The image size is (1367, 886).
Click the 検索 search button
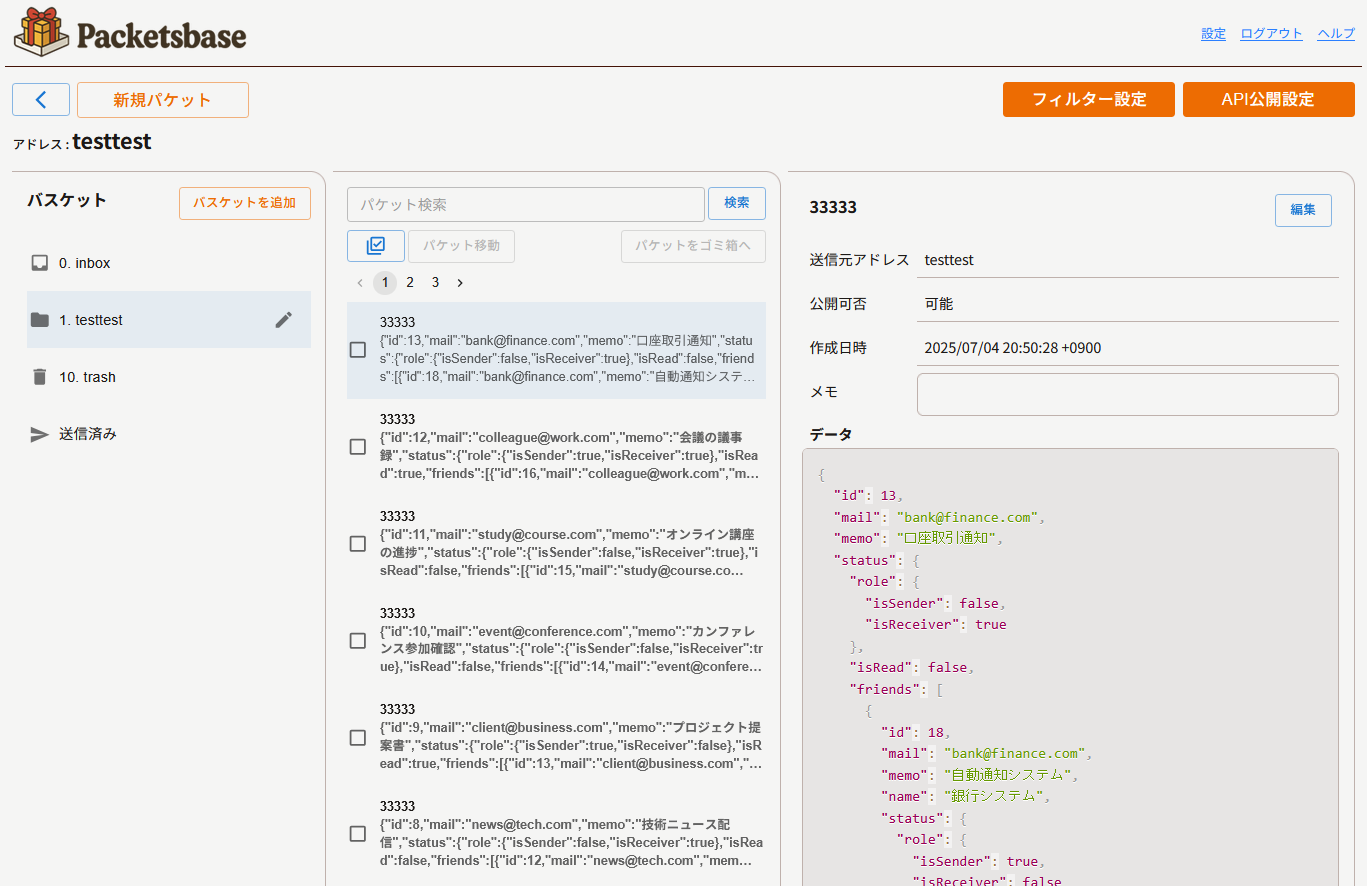click(737, 203)
